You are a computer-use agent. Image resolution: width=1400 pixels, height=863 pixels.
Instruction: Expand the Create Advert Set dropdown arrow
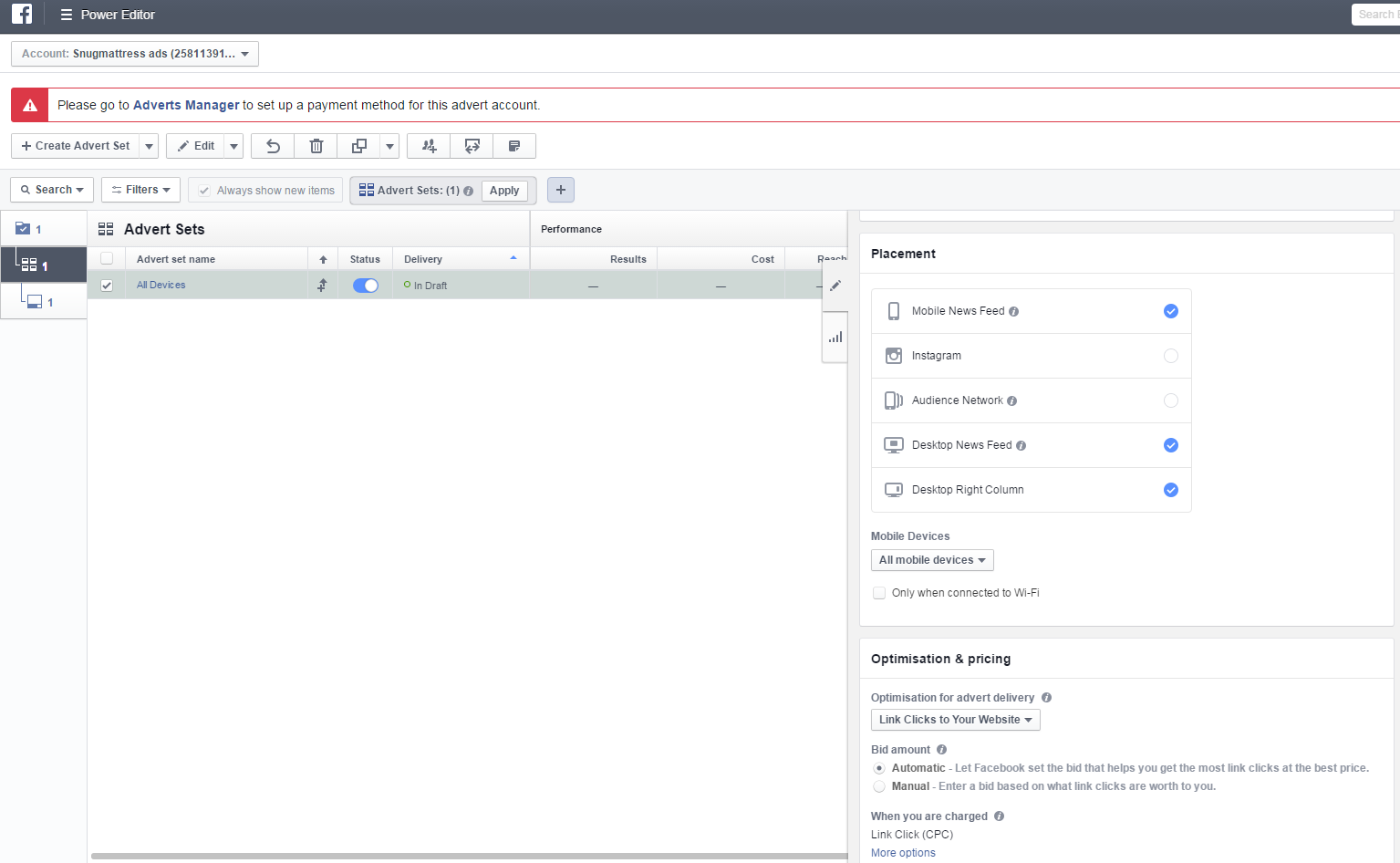pos(149,146)
